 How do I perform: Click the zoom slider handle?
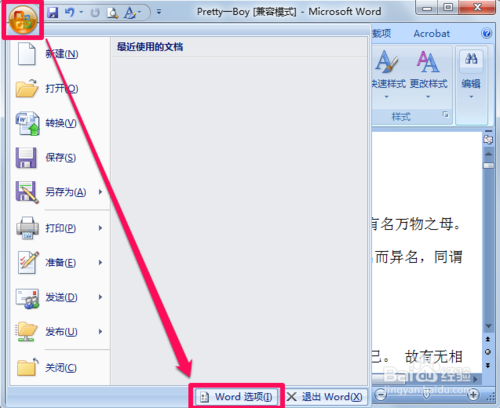[x=426, y=395]
